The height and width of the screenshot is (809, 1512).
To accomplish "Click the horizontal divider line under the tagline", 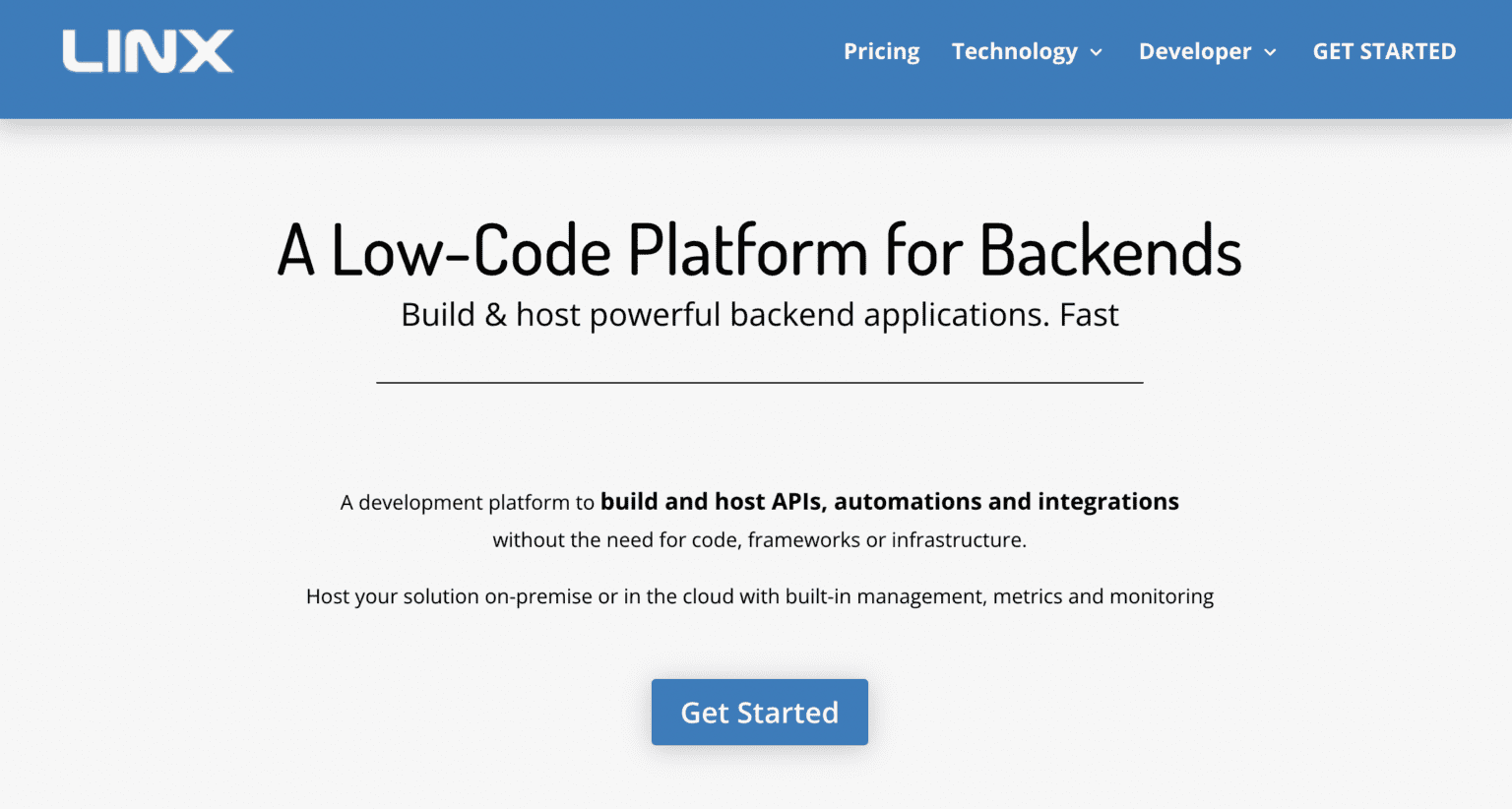I will tap(759, 381).
